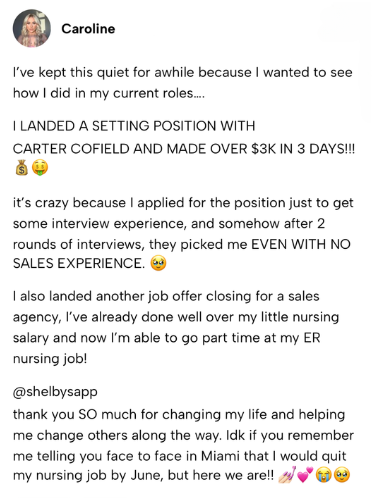This screenshot has width=373, height=500.
Task: Click the text CARTER COFIELD
Action: pyautogui.click(x=71, y=149)
